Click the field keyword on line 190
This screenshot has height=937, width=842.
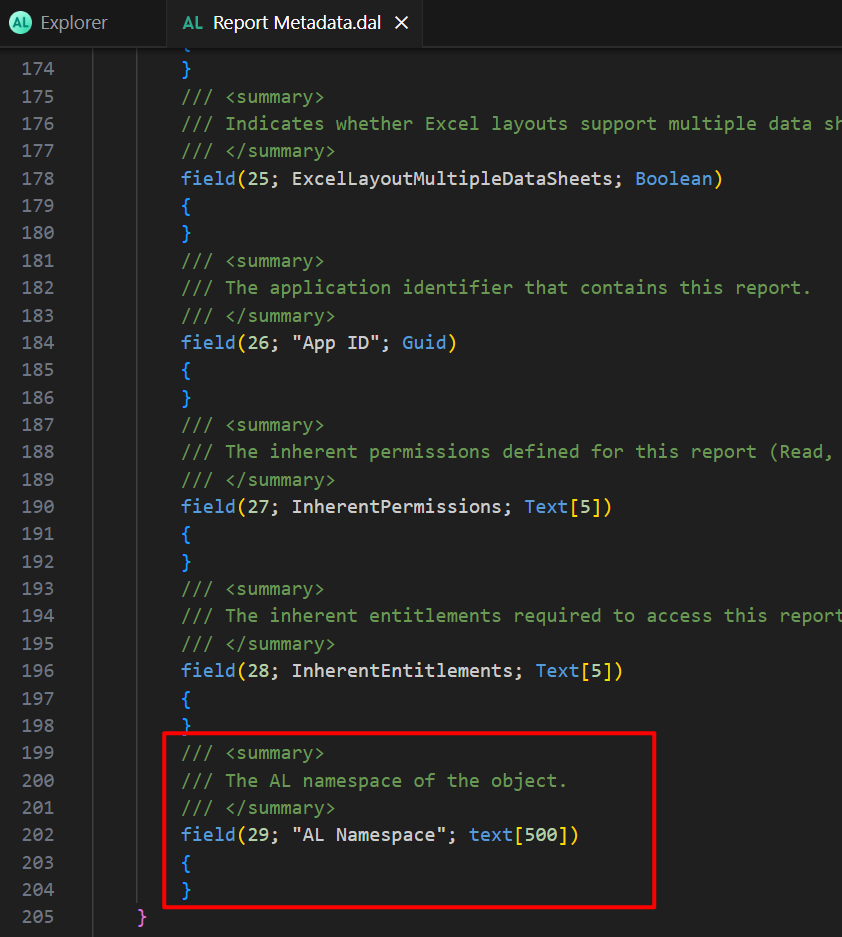tap(207, 507)
